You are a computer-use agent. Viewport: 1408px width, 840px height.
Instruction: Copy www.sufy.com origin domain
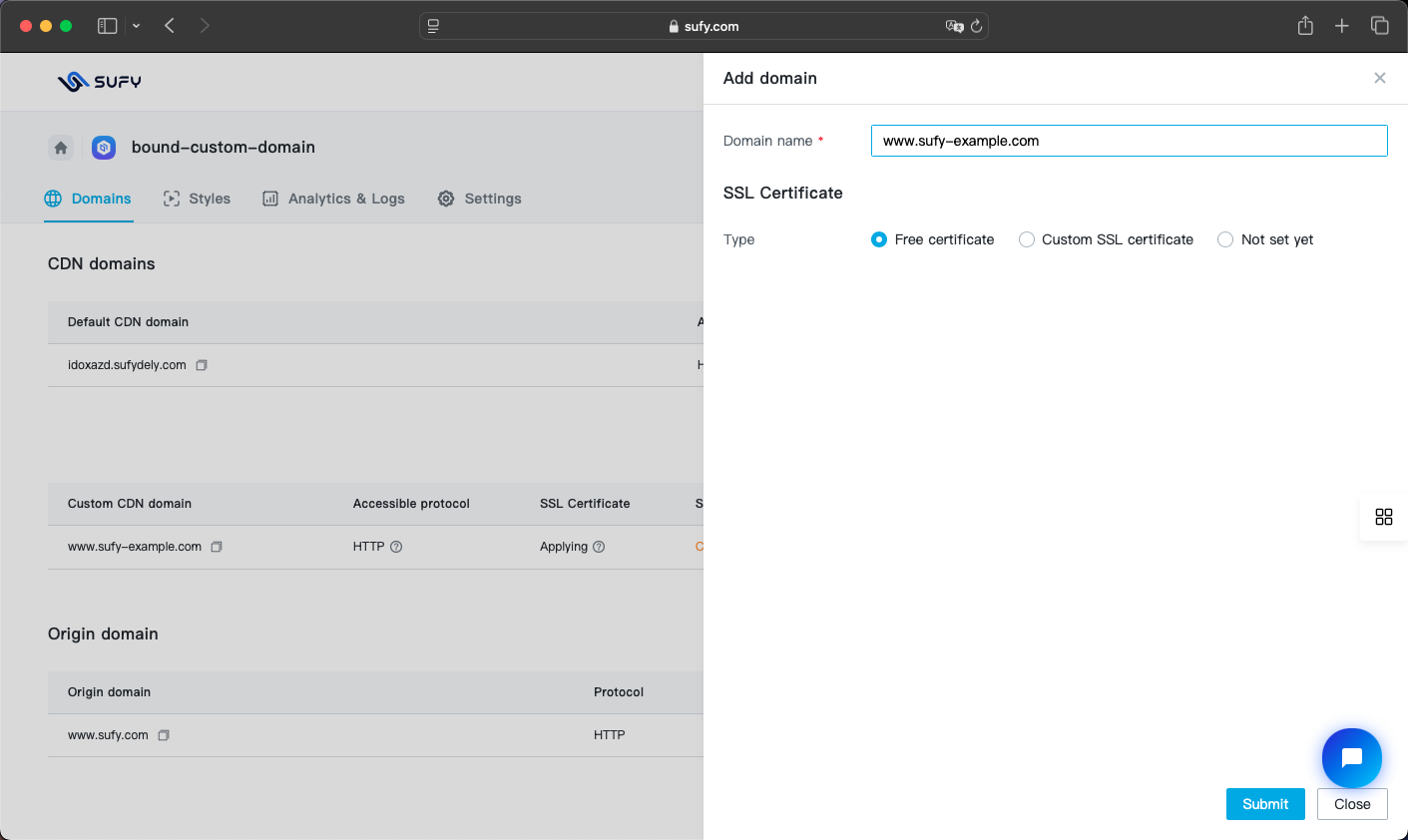164,735
